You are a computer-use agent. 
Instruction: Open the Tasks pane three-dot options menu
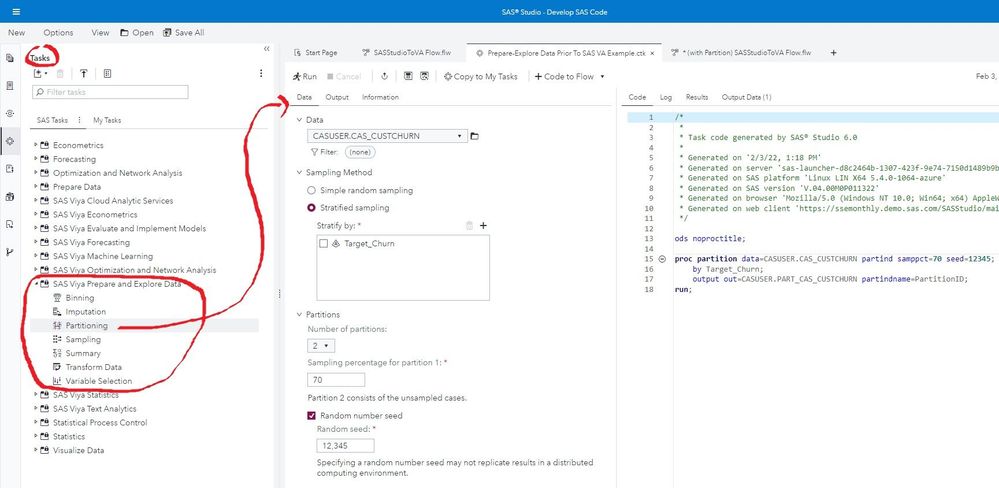(261, 73)
